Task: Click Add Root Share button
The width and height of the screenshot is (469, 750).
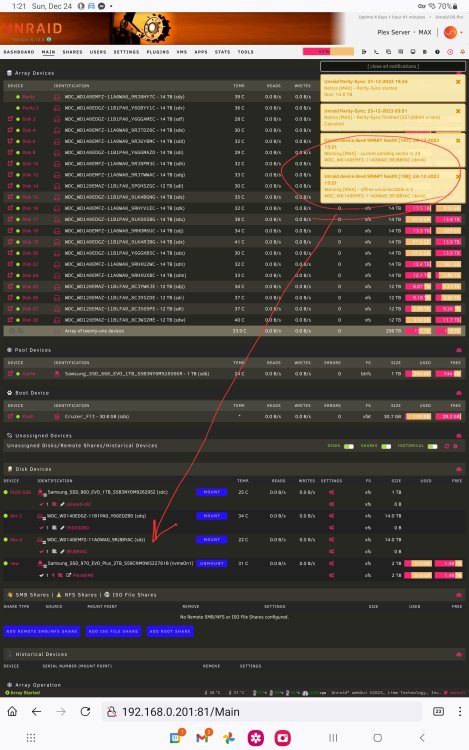Action: click(x=170, y=631)
